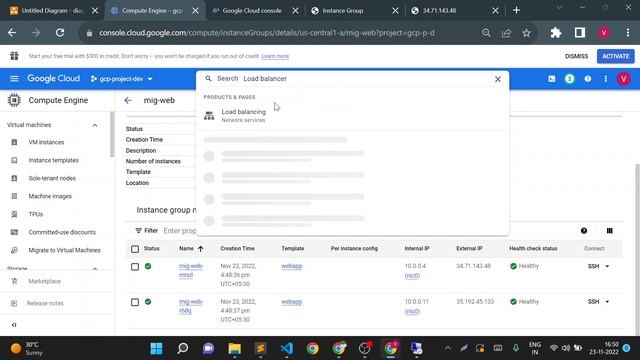Viewport: 640px width, 360px height.
Task: Open Instance templates in the sidebar
Action: point(53,160)
